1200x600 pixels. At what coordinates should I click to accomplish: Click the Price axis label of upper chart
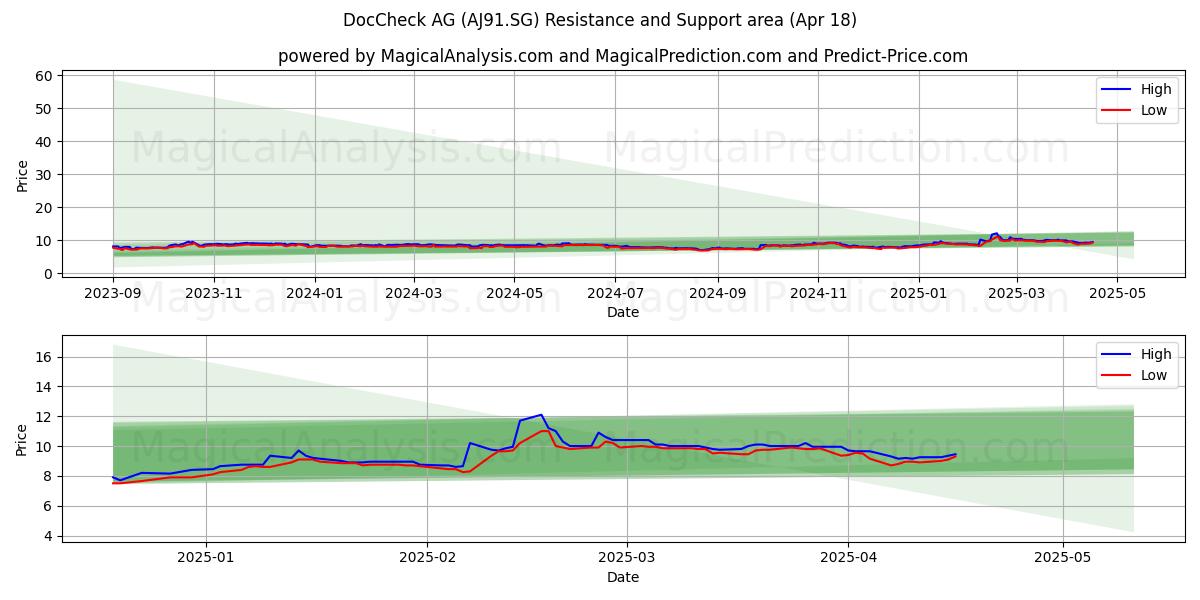[x=22, y=175]
